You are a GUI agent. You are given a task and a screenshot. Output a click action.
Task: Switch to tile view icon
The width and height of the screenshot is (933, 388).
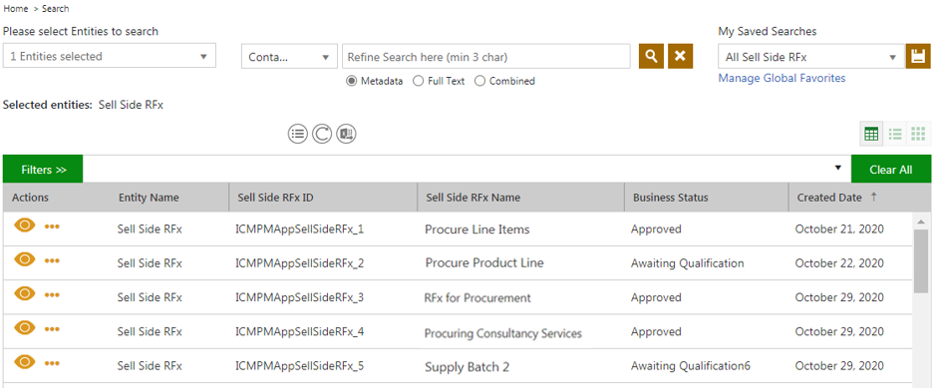[918, 134]
